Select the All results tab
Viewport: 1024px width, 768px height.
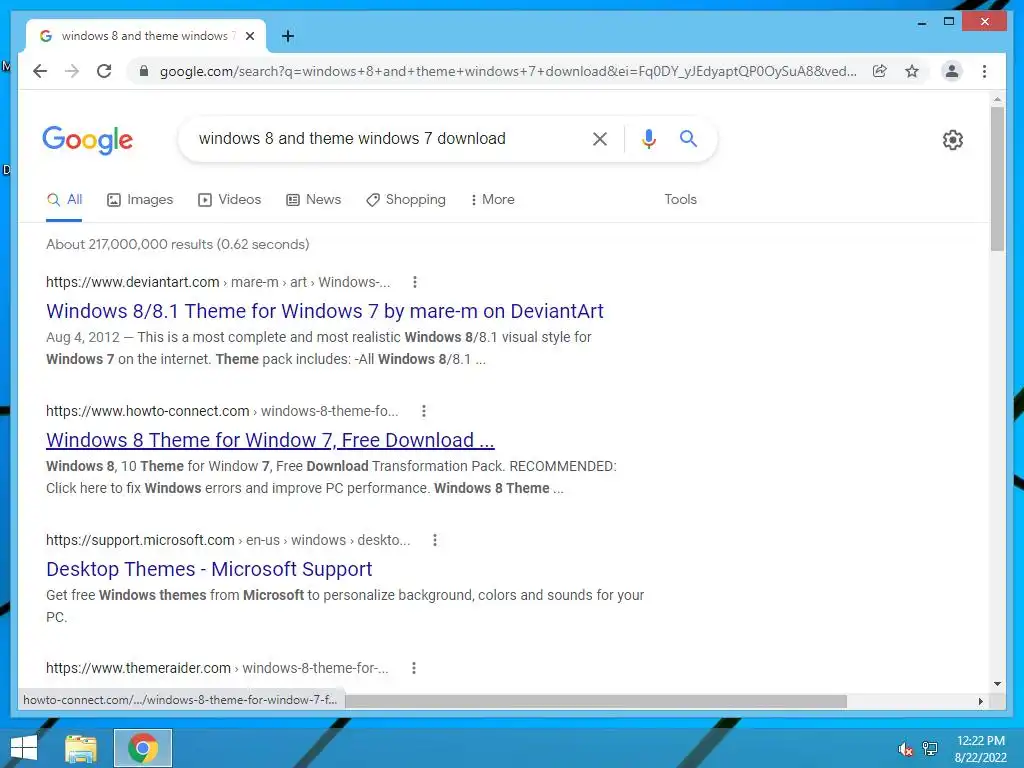click(64, 200)
